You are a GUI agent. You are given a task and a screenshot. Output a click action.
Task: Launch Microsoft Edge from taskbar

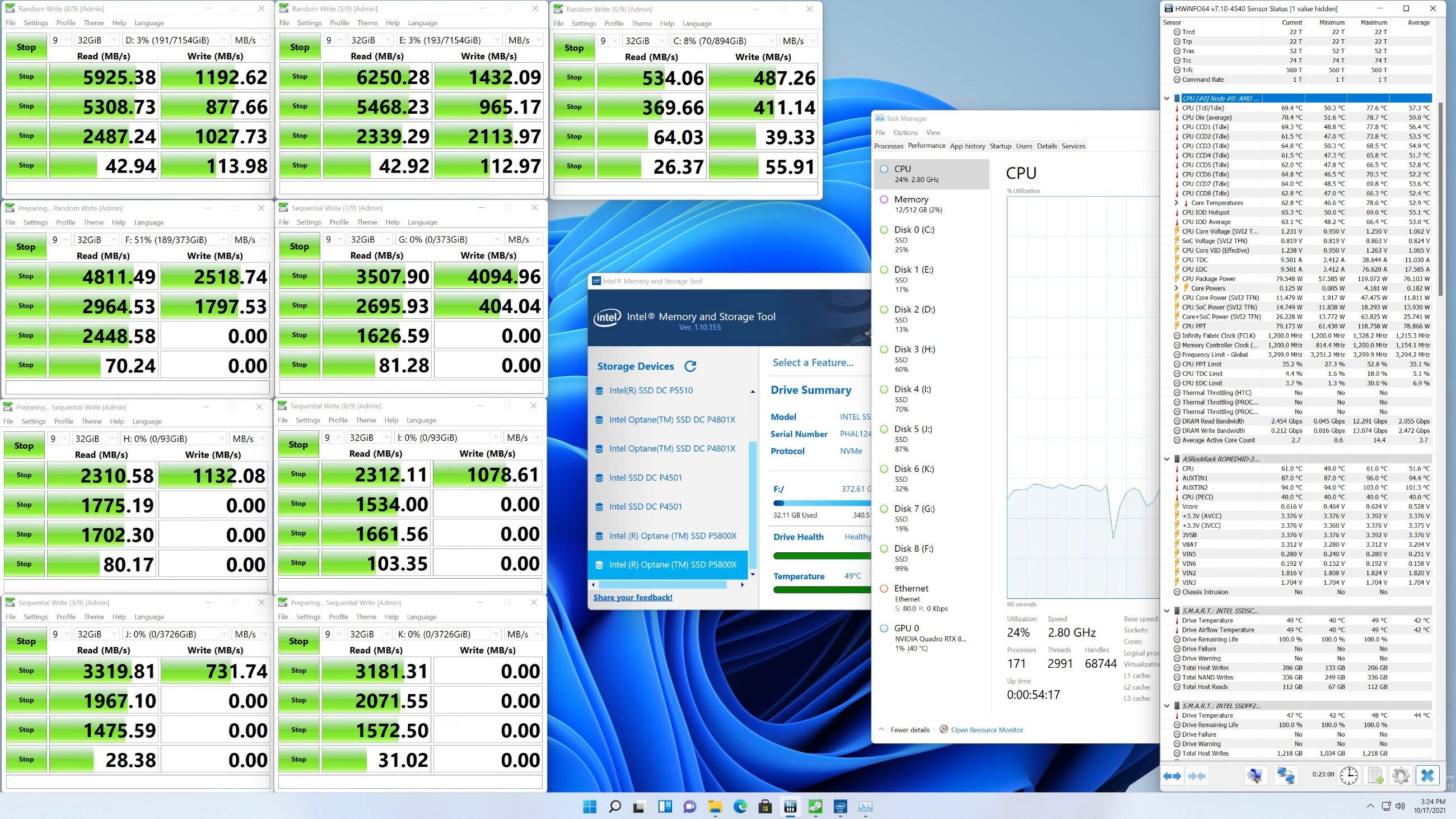pos(740,807)
